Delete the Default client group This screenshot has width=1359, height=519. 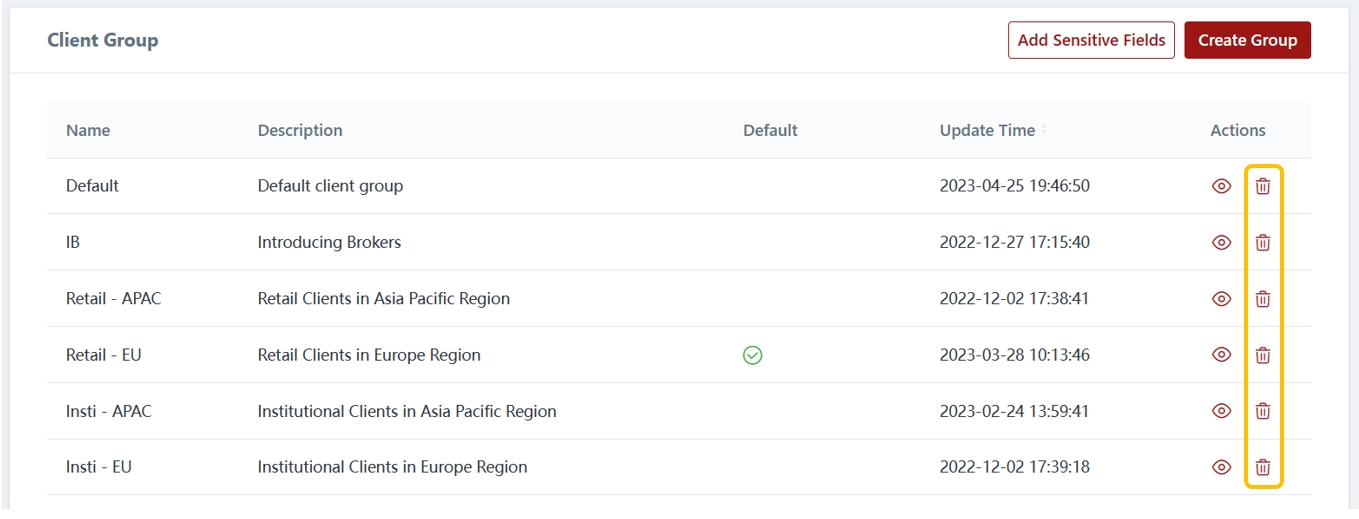point(1263,186)
